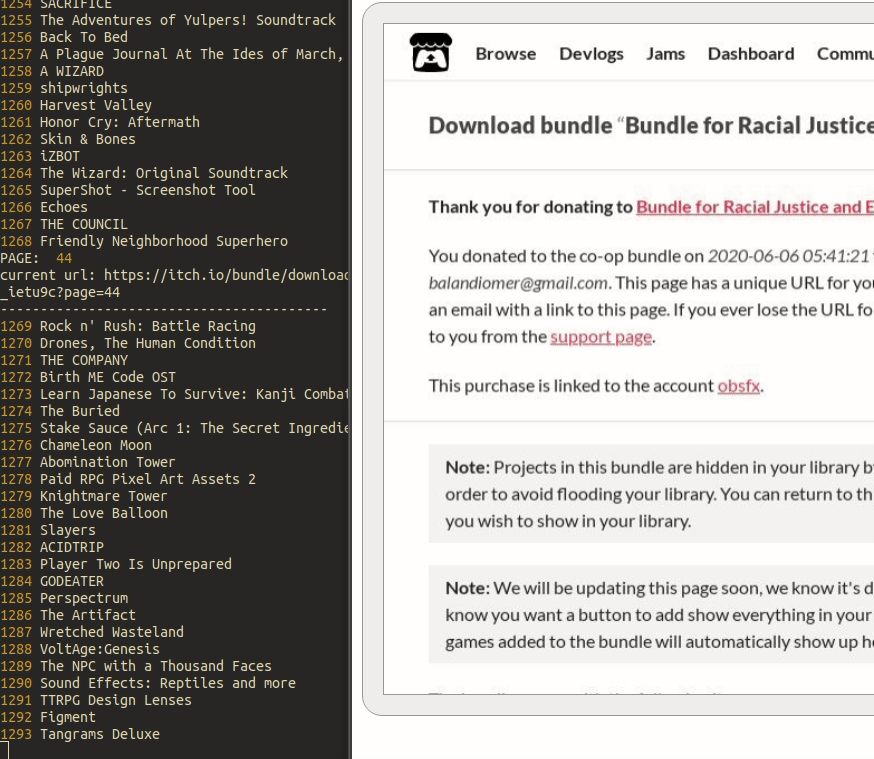Image resolution: width=874 pixels, height=759 pixels.
Task: Select terminal line 1286 The Artifact
Action: click(x=68, y=615)
